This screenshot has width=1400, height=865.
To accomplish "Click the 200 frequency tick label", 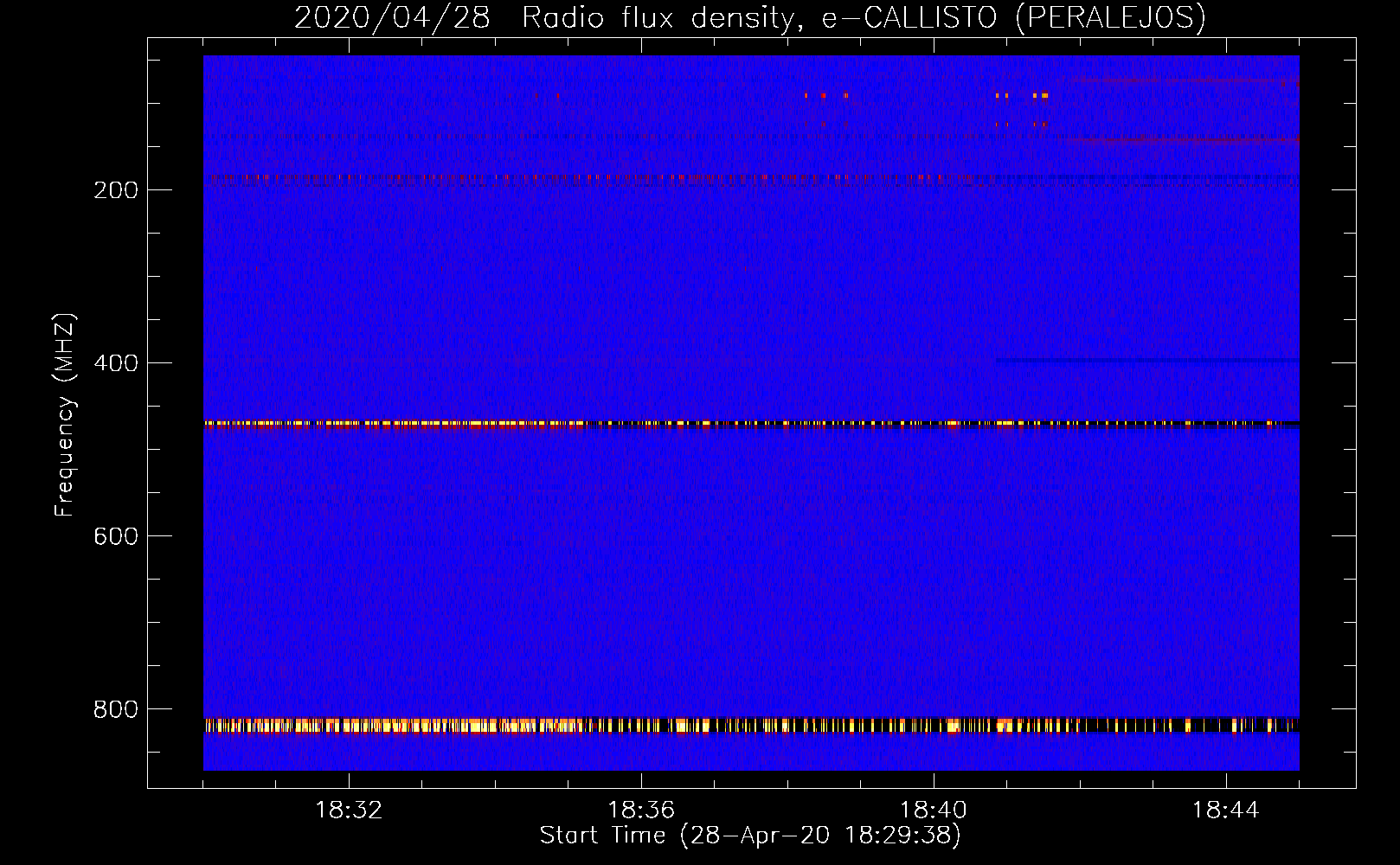I will click(x=116, y=189).
